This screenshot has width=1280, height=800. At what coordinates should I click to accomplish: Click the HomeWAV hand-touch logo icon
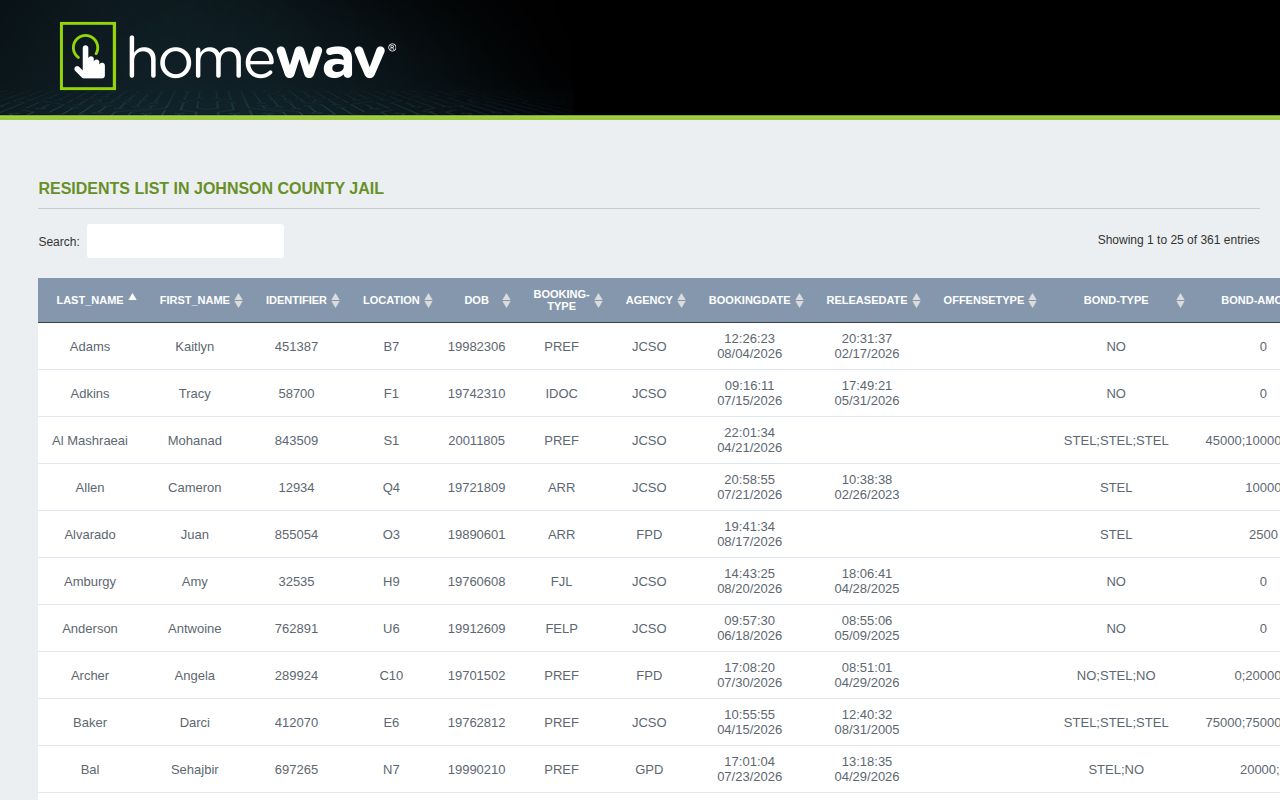(x=88, y=56)
